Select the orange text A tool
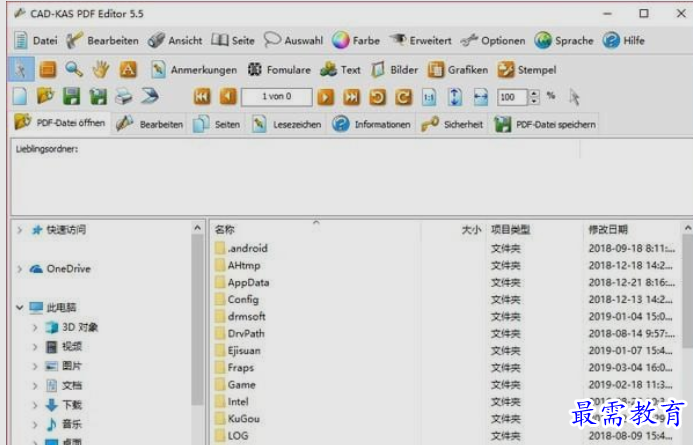Image resolution: width=693 pixels, height=445 pixels. pyautogui.click(x=128, y=69)
